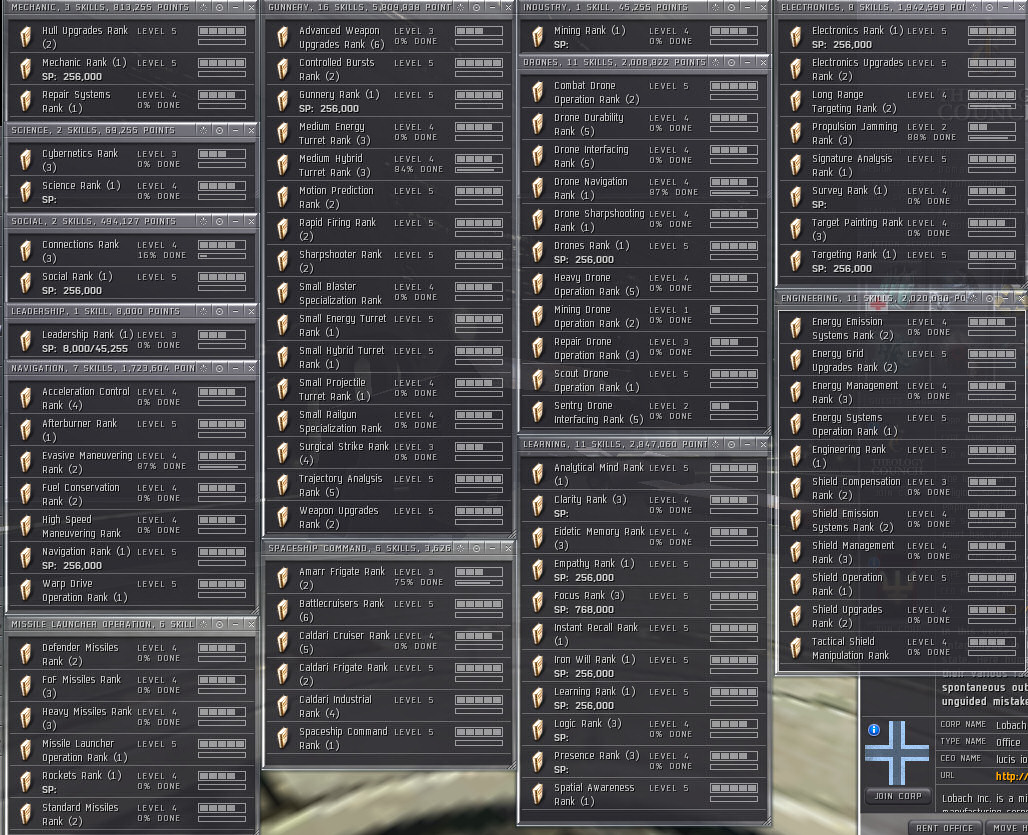This screenshot has width=1028, height=835.
Task: Toggle the pin icon on Social window
Action: 204,222
